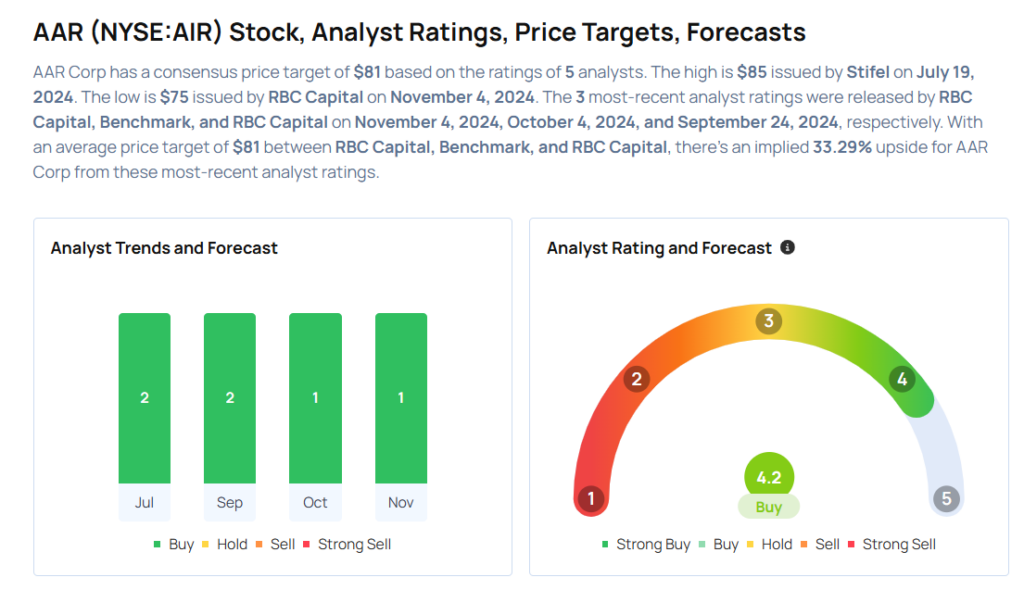
Task: Select the Oct bar in the trends chart
Action: [x=315, y=398]
